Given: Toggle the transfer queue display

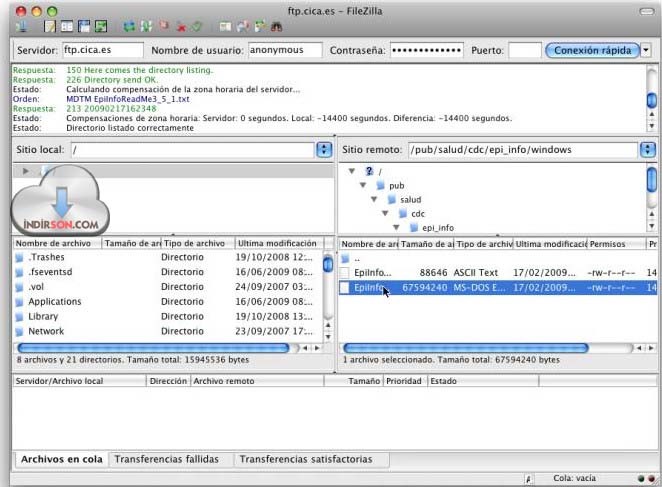Looking at the screenshot, I should tap(101, 27).
